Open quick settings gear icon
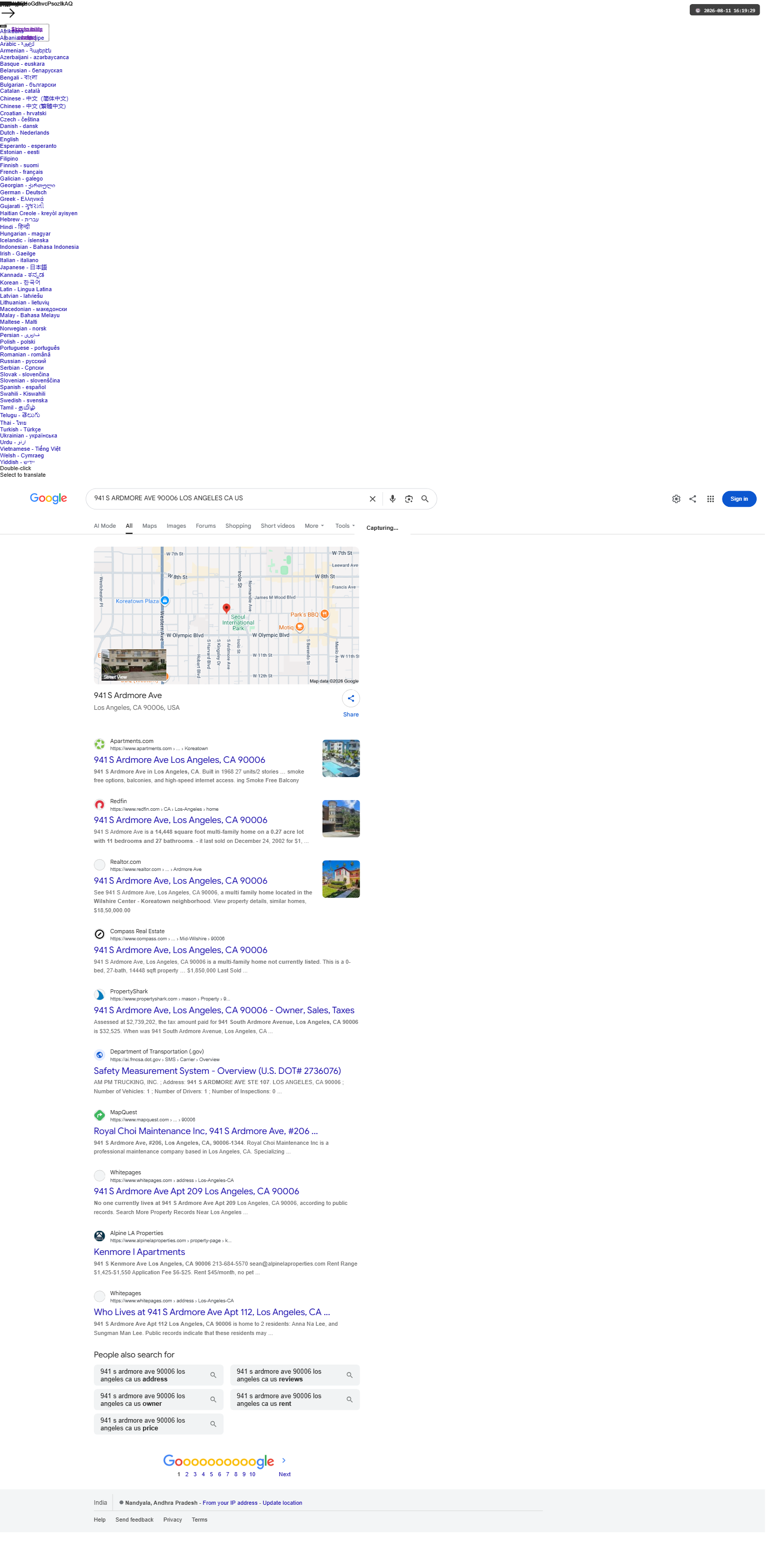Screen dimensions: 774x1568 (676, 499)
